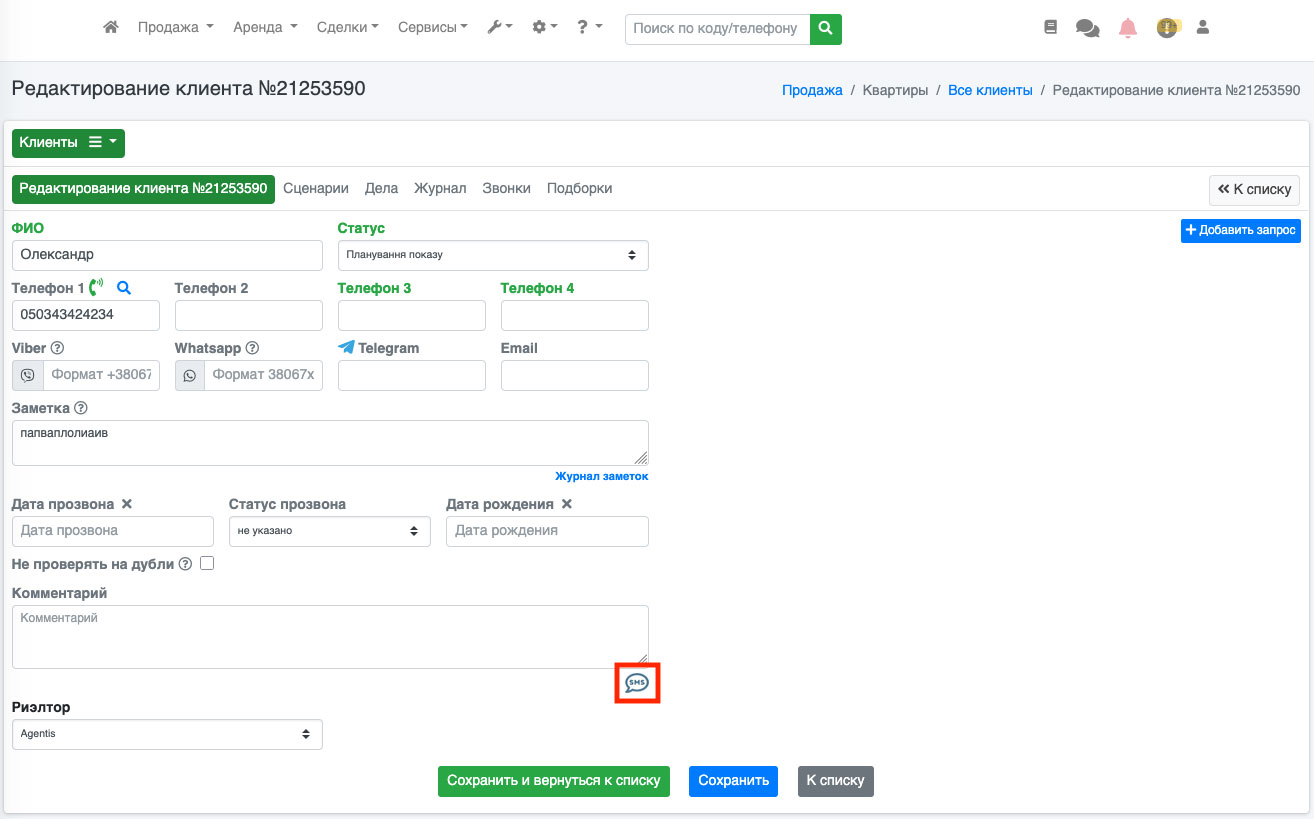Open the Продажа menu
Image resolution: width=1314 pixels, height=819 pixels.
click(175, 28)
